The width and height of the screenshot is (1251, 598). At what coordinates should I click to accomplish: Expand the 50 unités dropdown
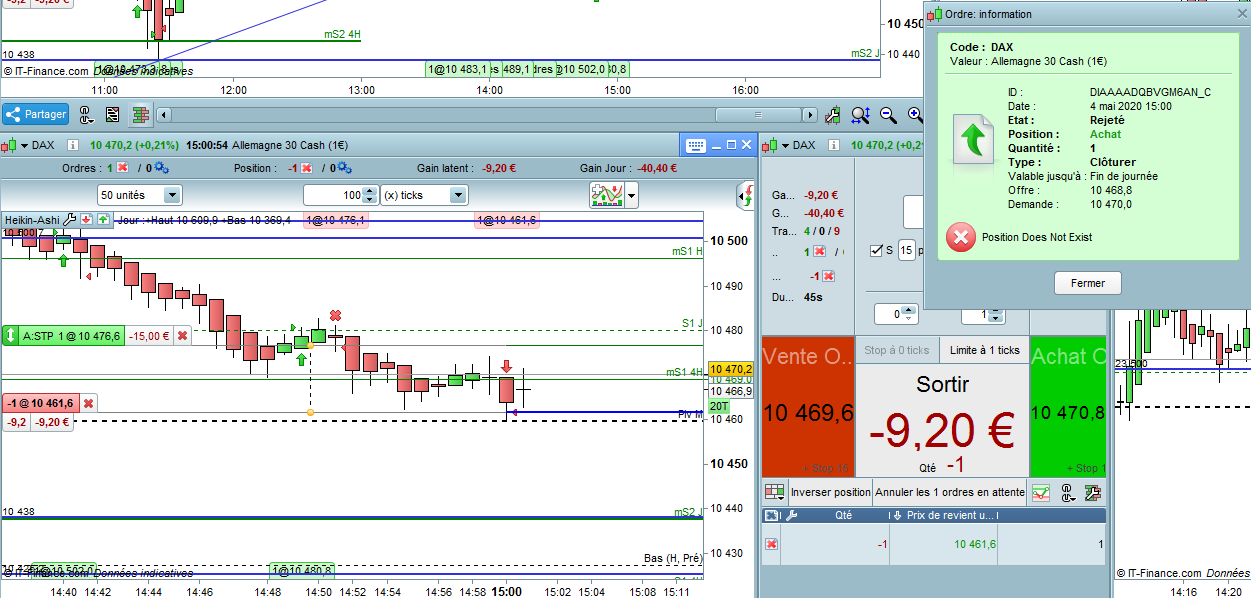(172, 195)
